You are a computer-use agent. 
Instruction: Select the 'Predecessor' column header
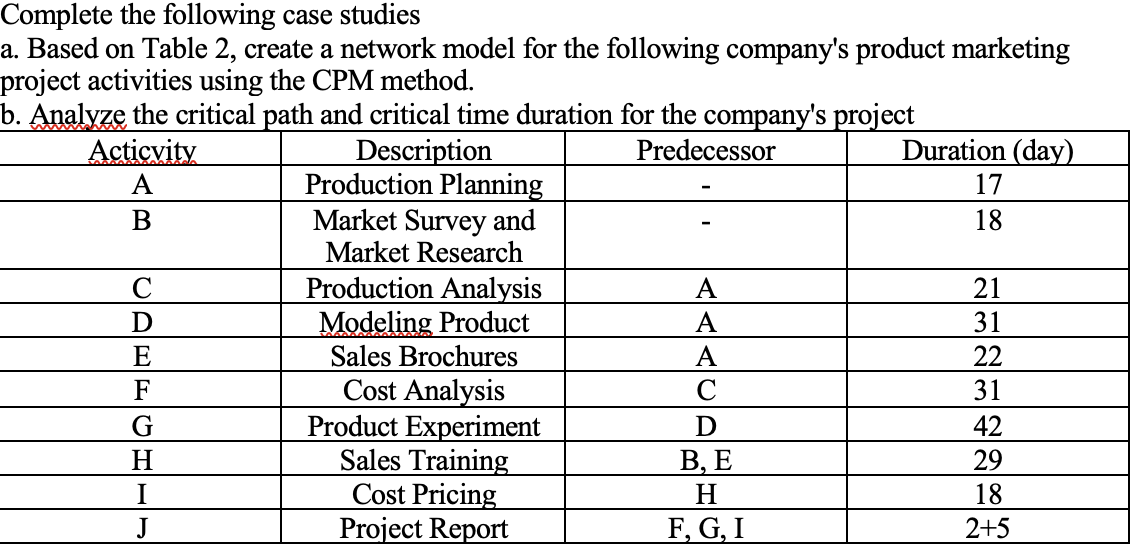click(x=706, y=151)
